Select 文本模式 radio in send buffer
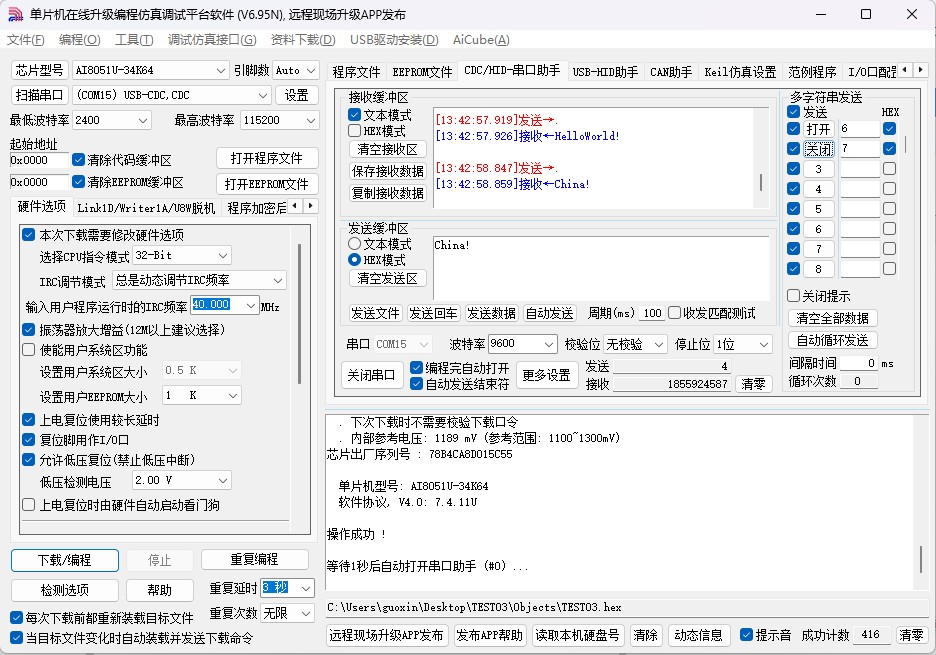The height and width of the screenshot is (655, 936). [x=354, y=244]
